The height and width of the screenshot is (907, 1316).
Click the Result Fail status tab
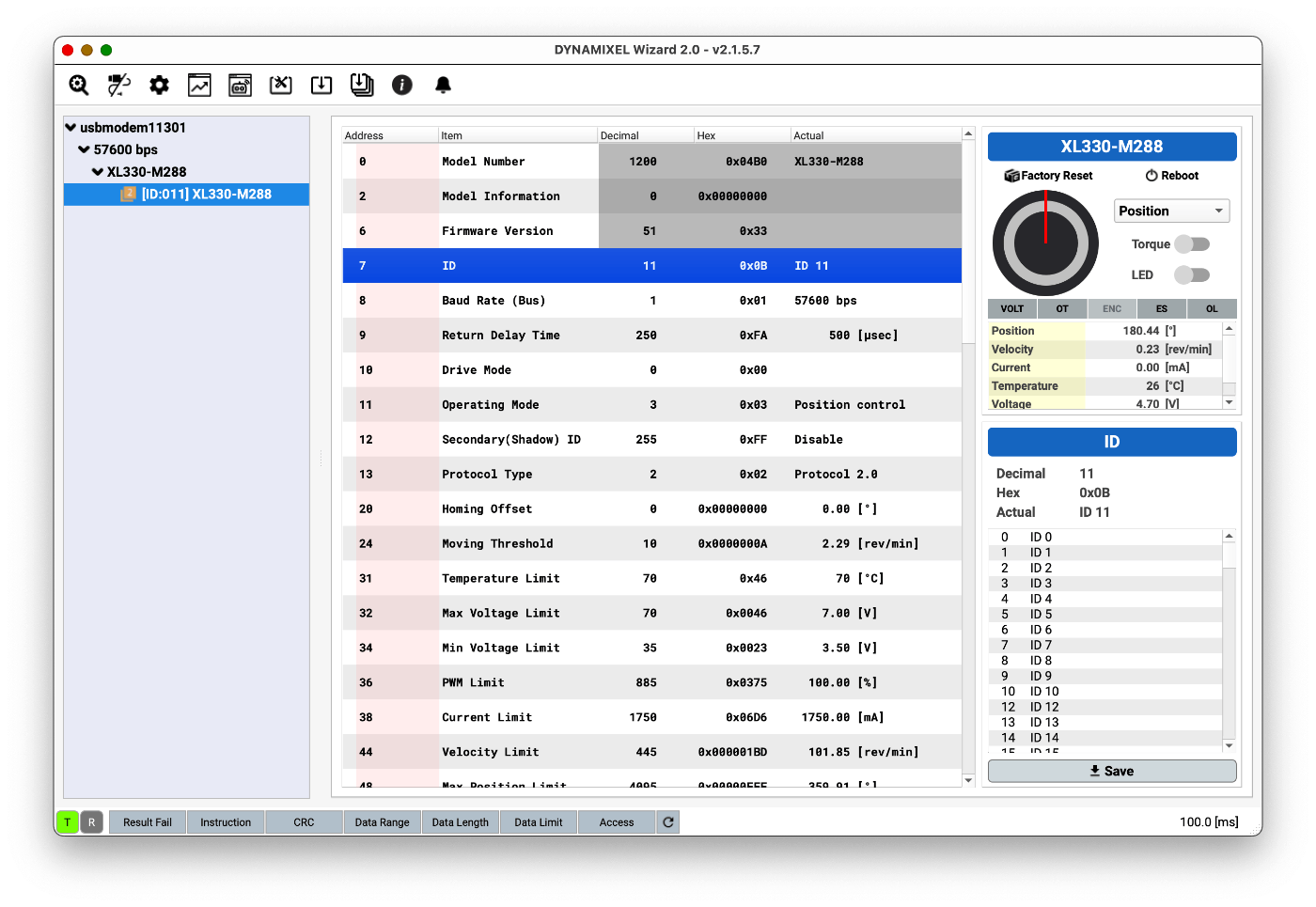pyautogui.click(x=148, y=822)
